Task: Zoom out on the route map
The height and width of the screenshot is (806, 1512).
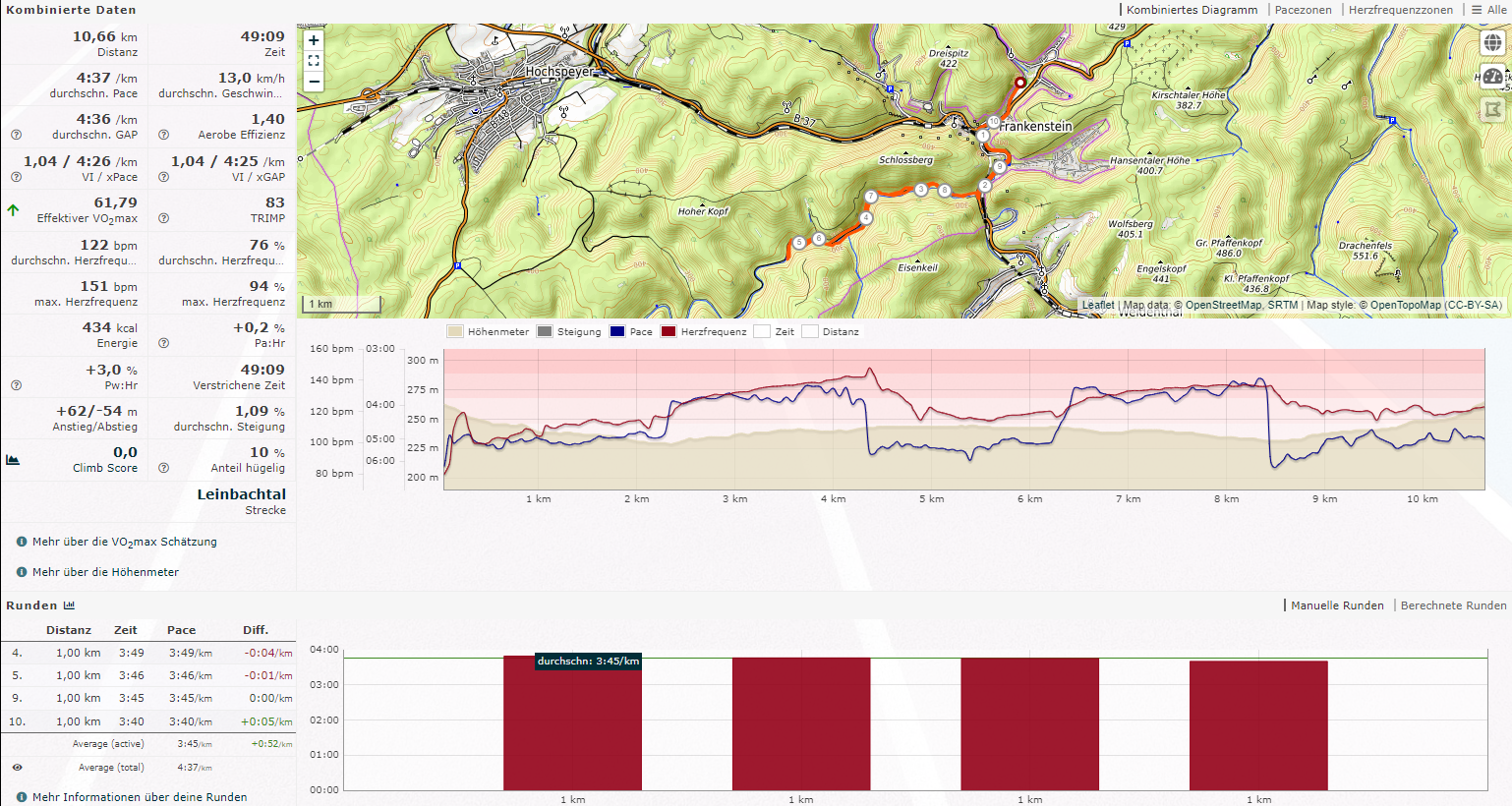Action: [x=314, y=82]
